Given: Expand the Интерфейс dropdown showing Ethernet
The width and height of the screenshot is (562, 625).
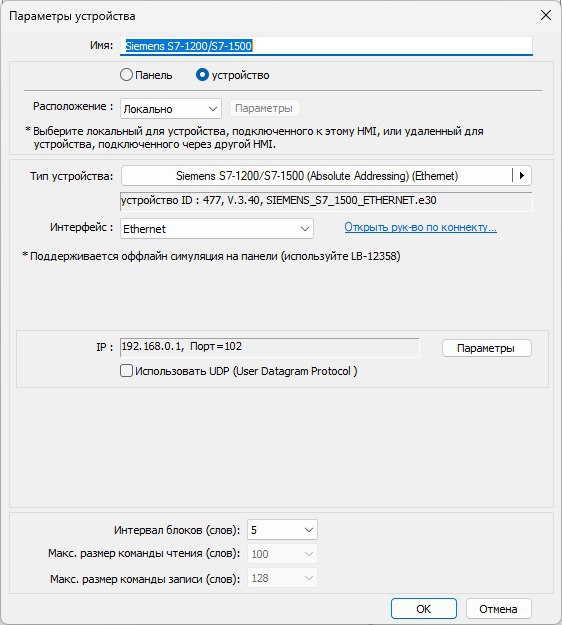Looking at the screenshot, I should [x=217, y=229].
